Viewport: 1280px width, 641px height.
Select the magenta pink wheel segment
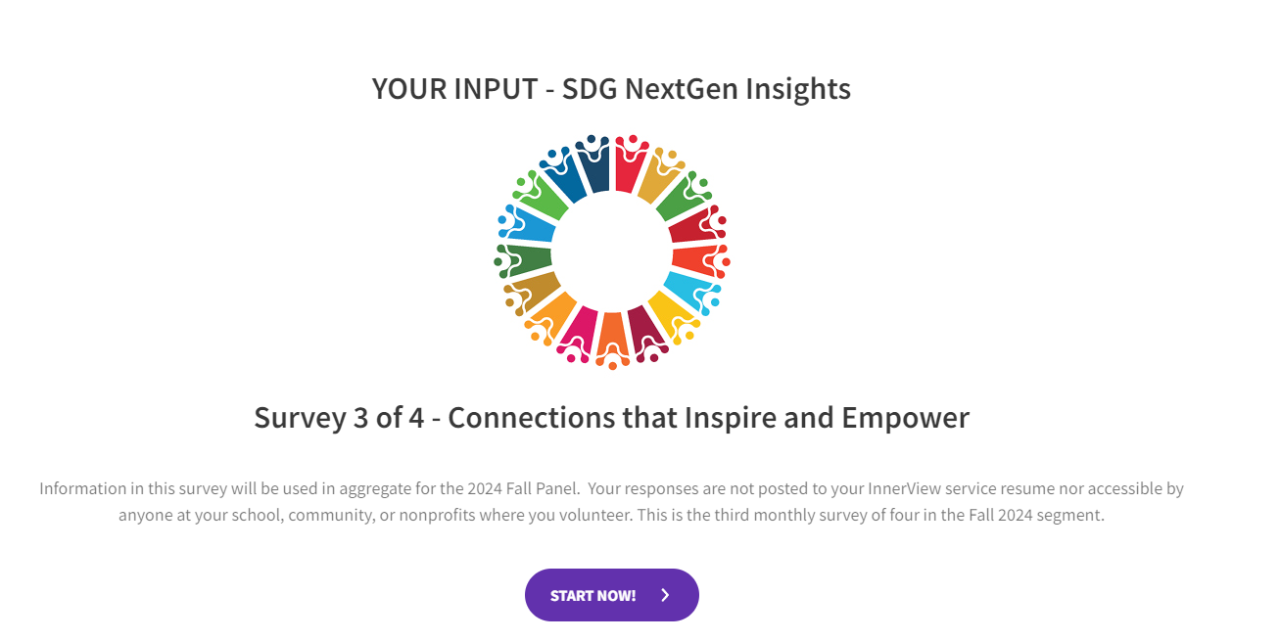coord(579,328)
